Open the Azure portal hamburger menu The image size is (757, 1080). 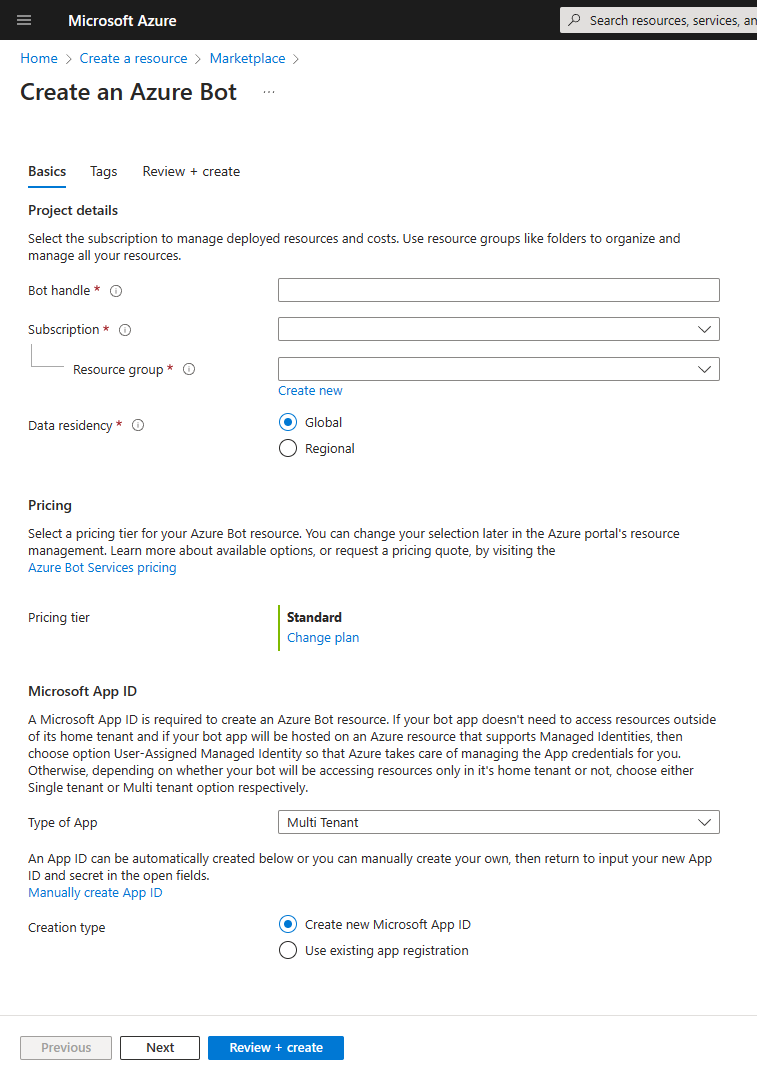pyautogui.click(x=23, y=20)
